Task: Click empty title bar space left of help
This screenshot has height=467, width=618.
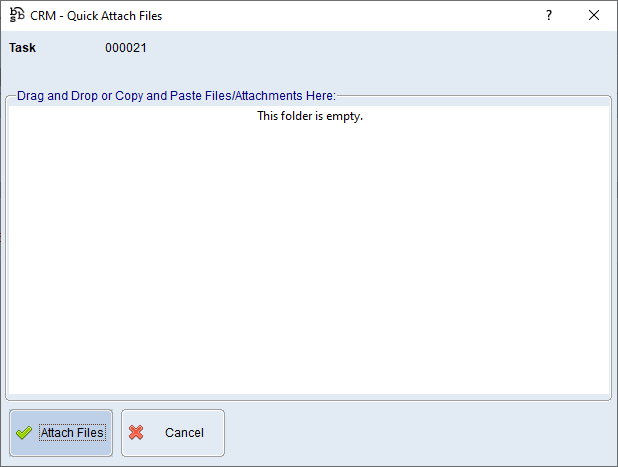Action: (350, 16)
